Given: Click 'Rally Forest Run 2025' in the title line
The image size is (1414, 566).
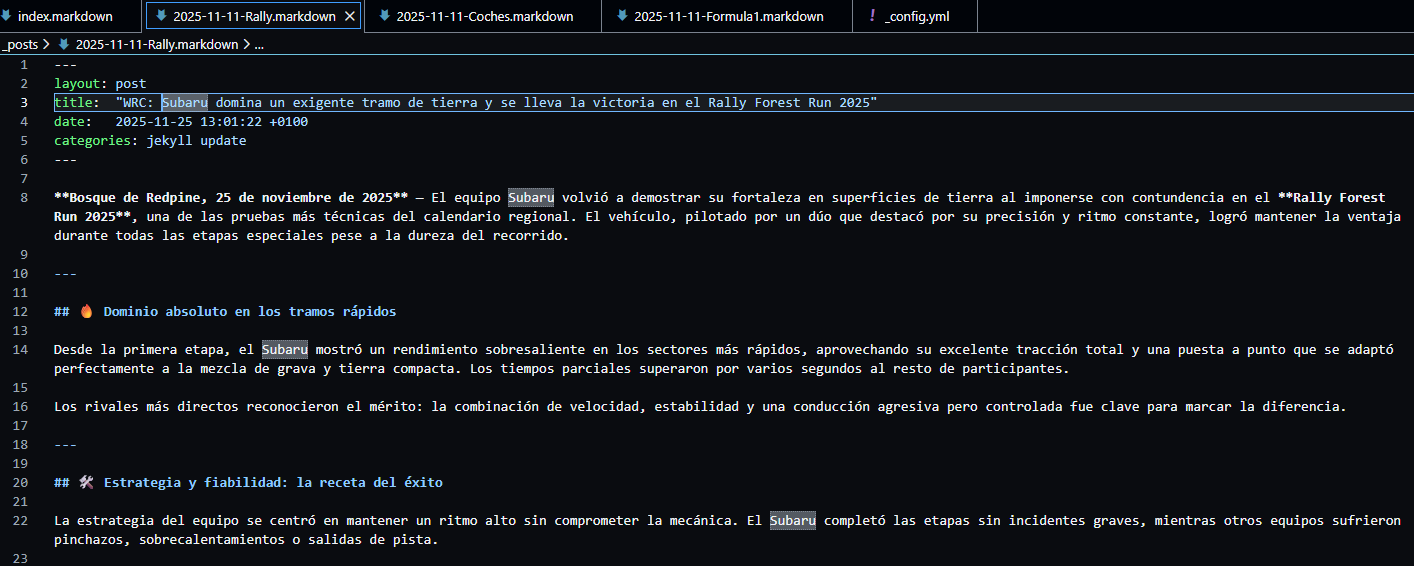Looking at the screenshot, I should pos(789,102).
